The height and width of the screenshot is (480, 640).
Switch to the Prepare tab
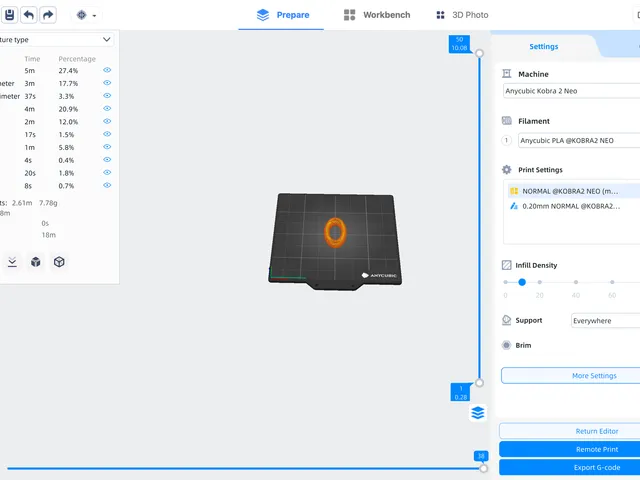282,15
